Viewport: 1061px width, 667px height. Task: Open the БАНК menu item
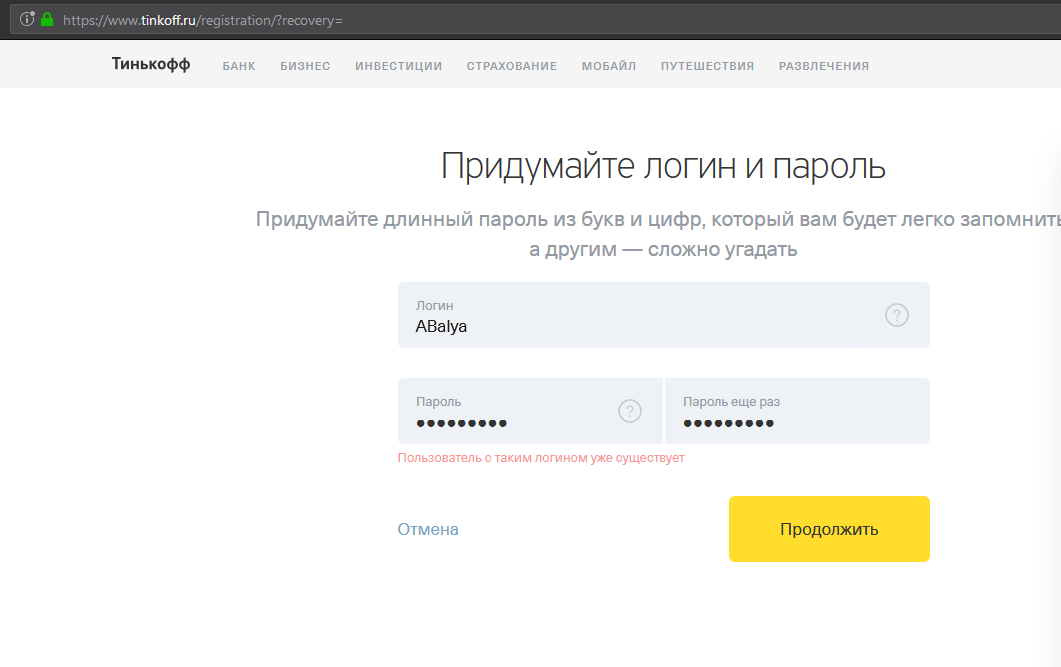click(239, 66)
